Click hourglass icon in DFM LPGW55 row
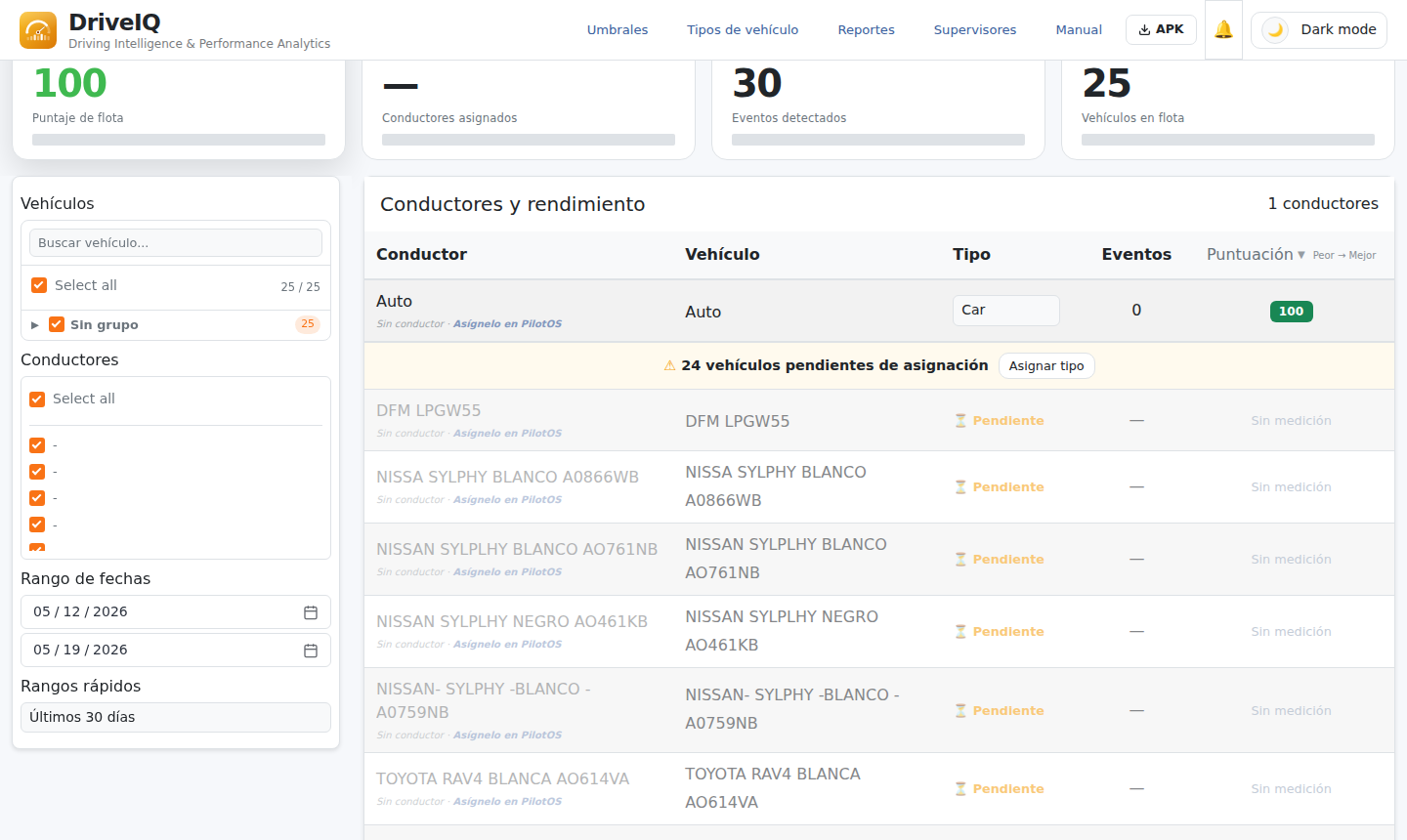The image size is (1407, 840). pyautogui.click(x=960, y=421)
